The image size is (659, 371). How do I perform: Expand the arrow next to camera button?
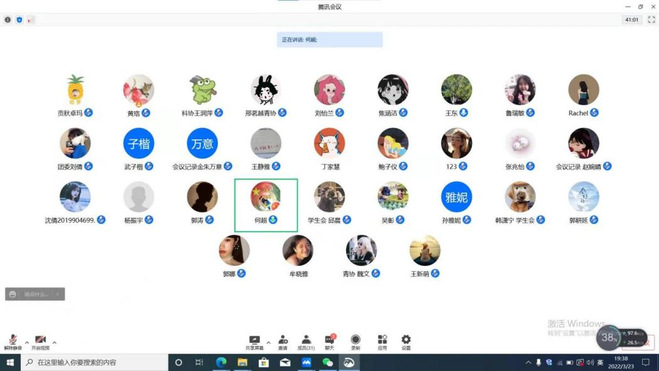click(x=54, y=342)
